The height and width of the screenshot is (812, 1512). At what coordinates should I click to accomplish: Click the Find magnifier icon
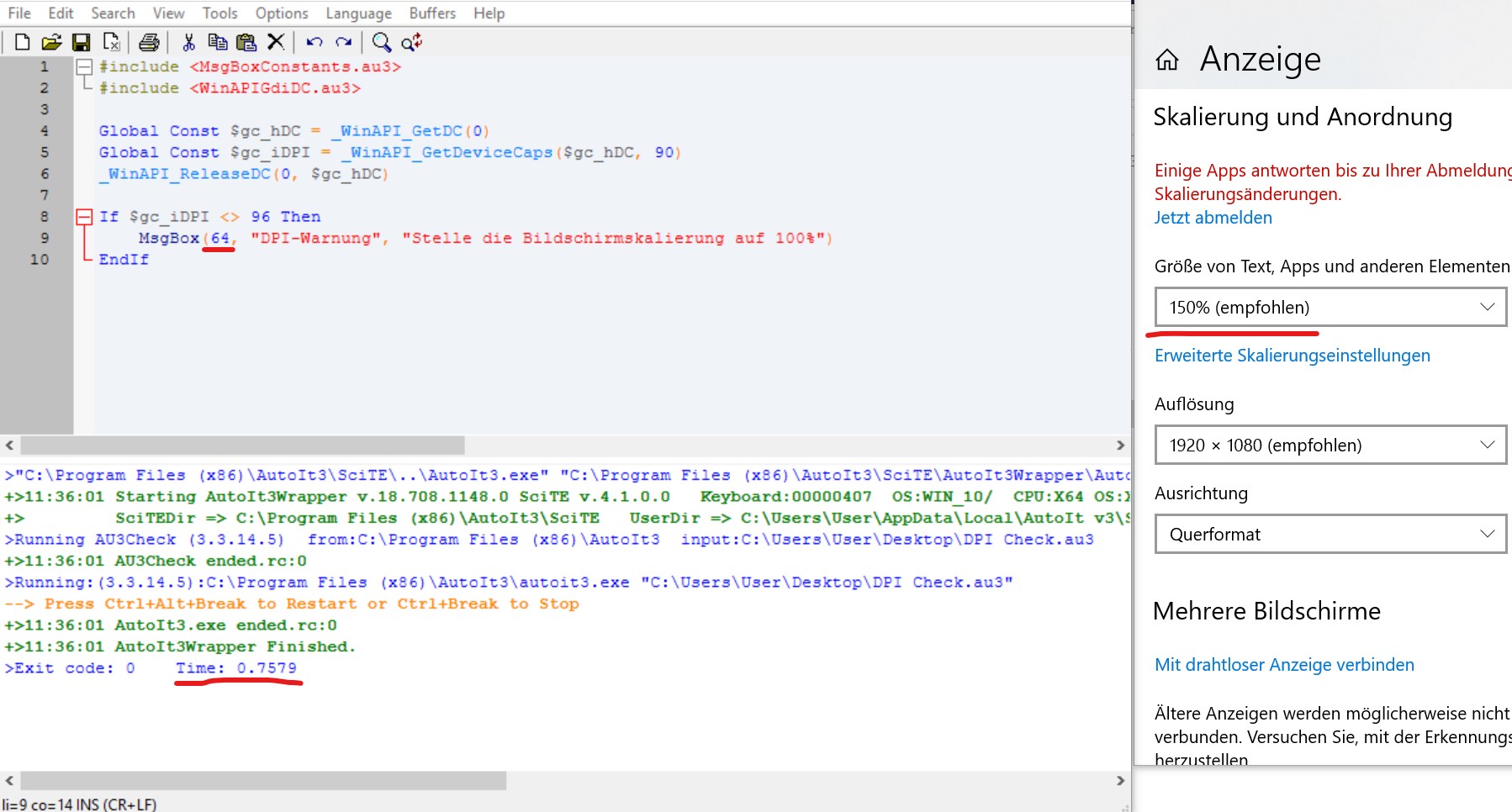[382, 42]
